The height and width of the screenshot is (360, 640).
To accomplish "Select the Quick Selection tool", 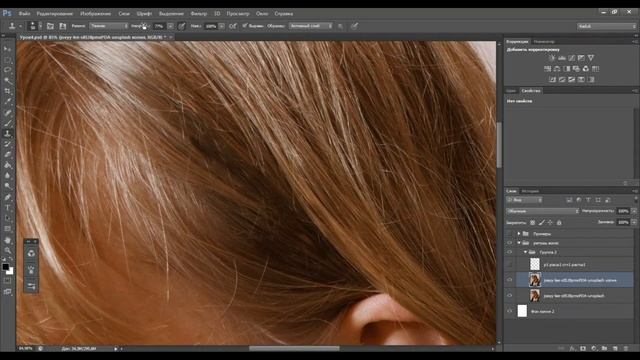I will [x=7, y=81].
